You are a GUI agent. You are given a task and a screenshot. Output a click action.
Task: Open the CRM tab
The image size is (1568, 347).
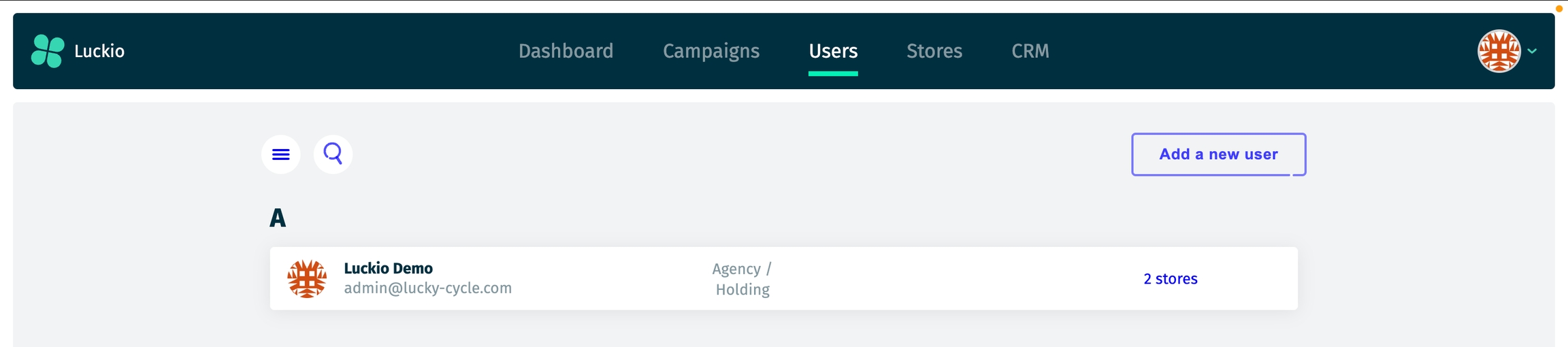[1030, 51]
